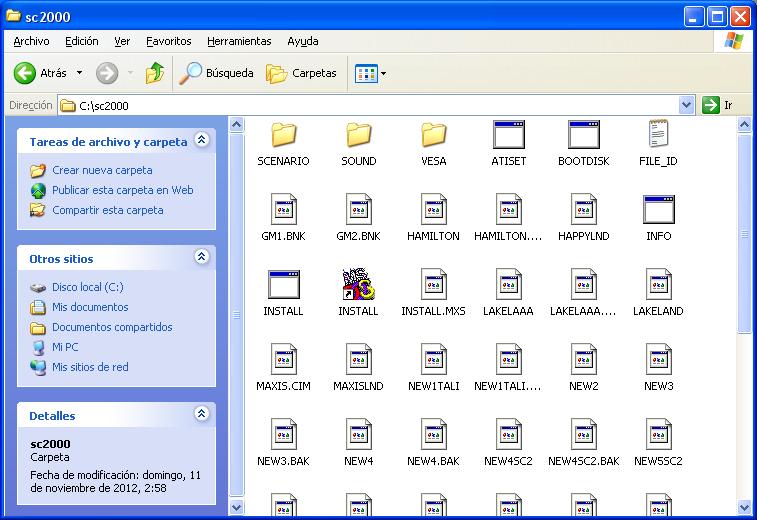
Task: Open the Favoritos menu
Action: pos(168,42)
